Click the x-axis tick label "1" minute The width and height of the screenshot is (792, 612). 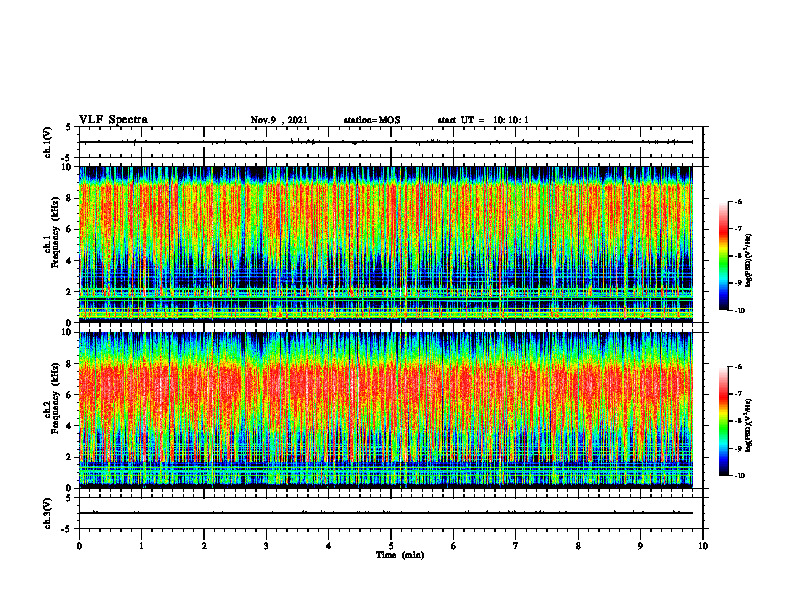pyautogui.click(x=141, y=546)
